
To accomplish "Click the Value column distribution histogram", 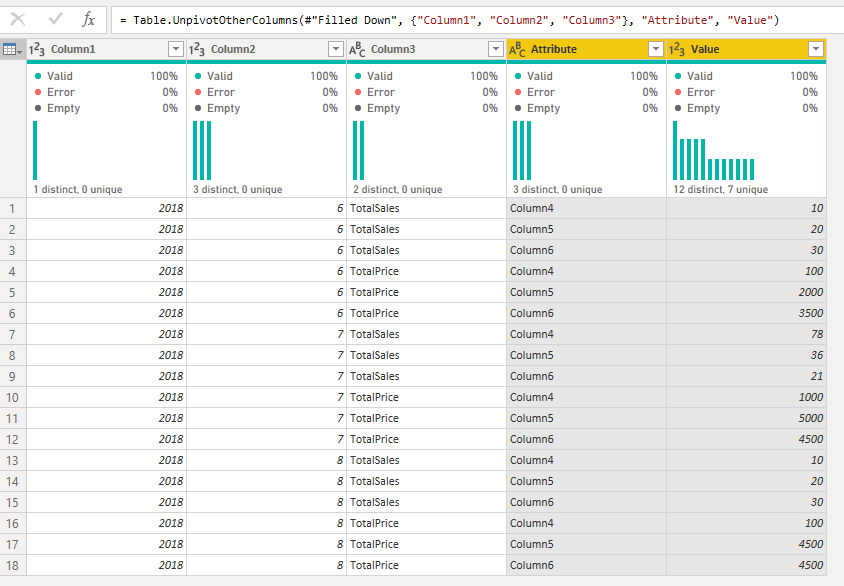I will 714,151.
